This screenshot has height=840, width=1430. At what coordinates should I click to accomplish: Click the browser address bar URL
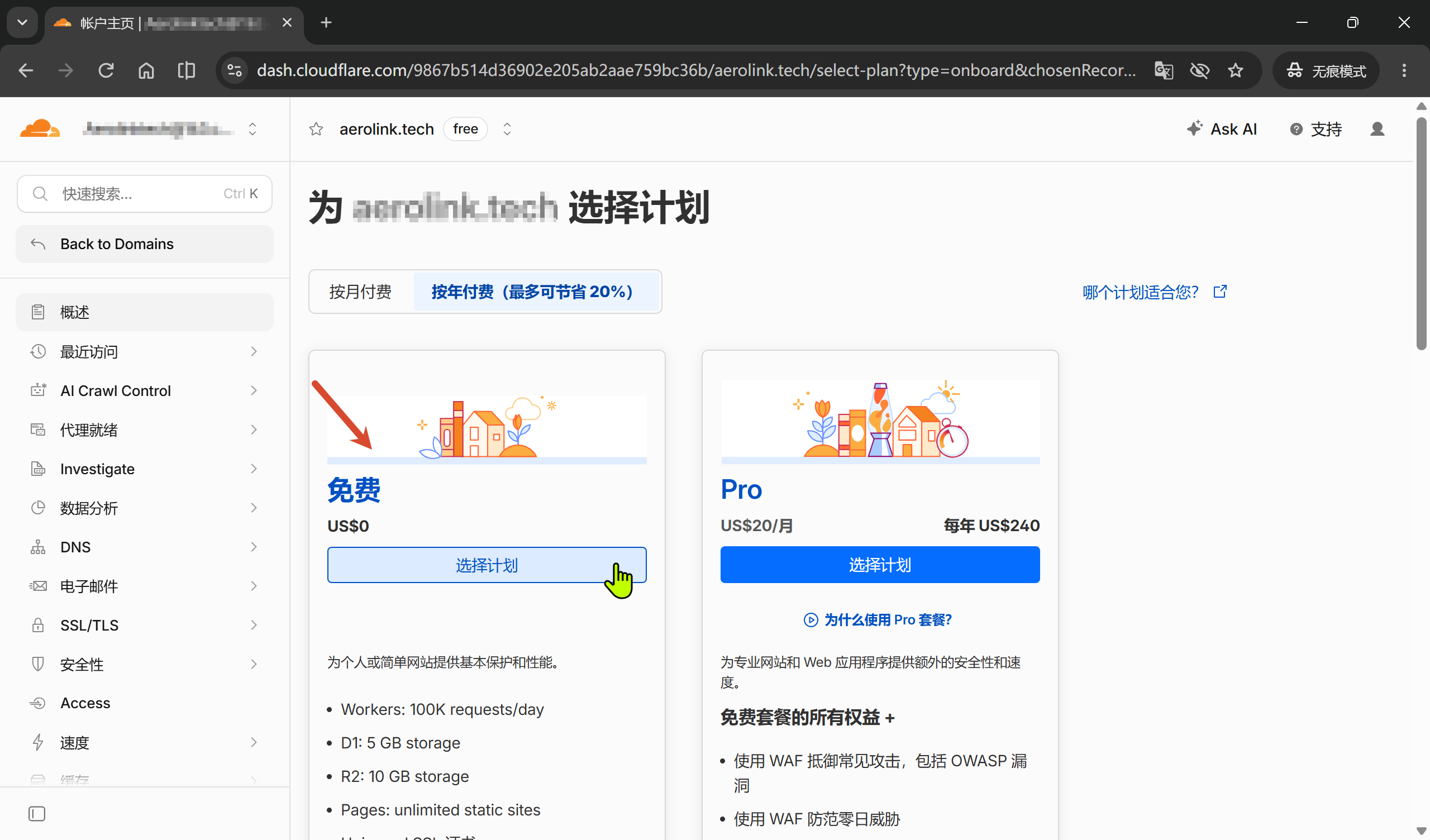coord(695,70)
